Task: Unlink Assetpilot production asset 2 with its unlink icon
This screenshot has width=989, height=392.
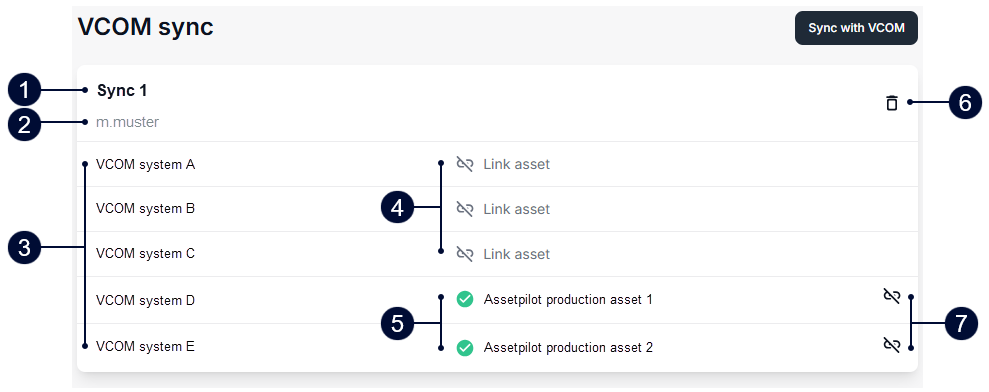Action: click(891, 344)
